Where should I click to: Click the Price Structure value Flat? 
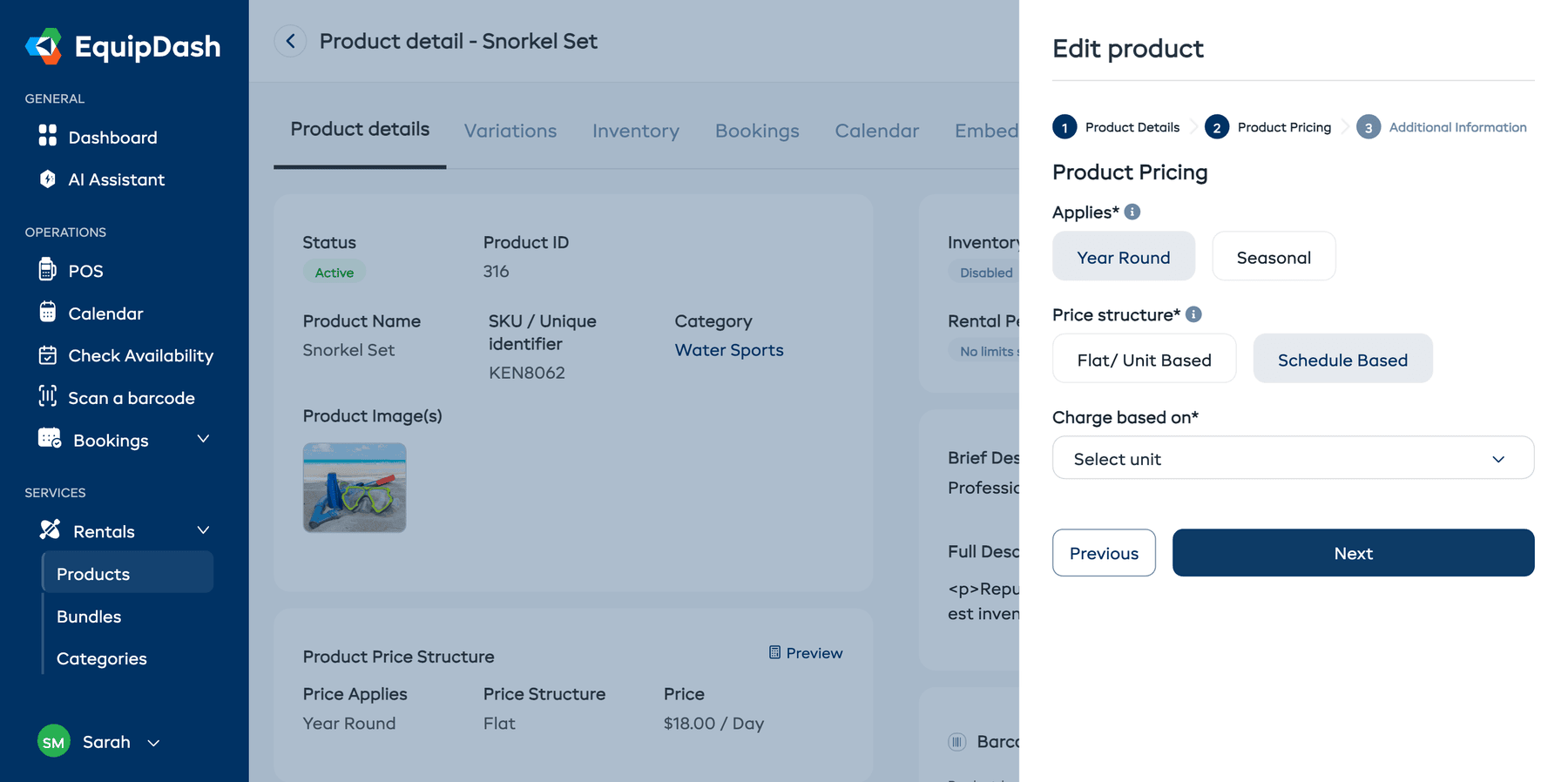(x=499, y=724)
